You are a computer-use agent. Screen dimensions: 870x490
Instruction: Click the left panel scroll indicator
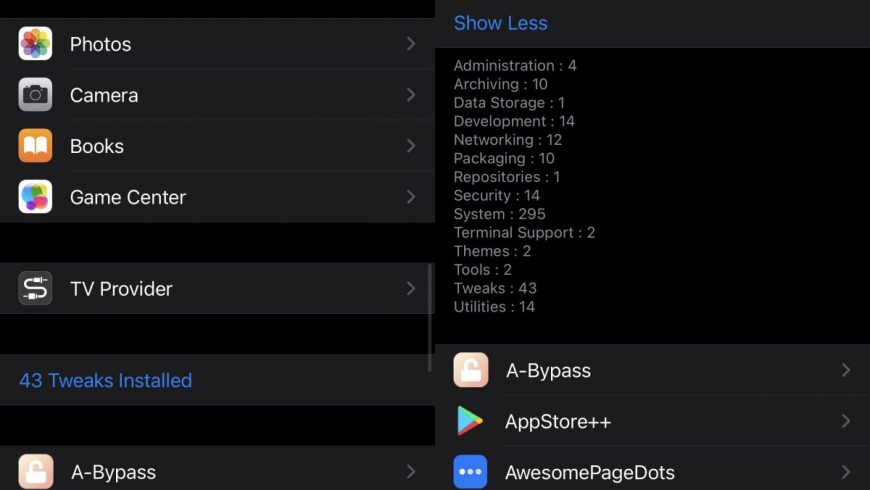(430, 317)
